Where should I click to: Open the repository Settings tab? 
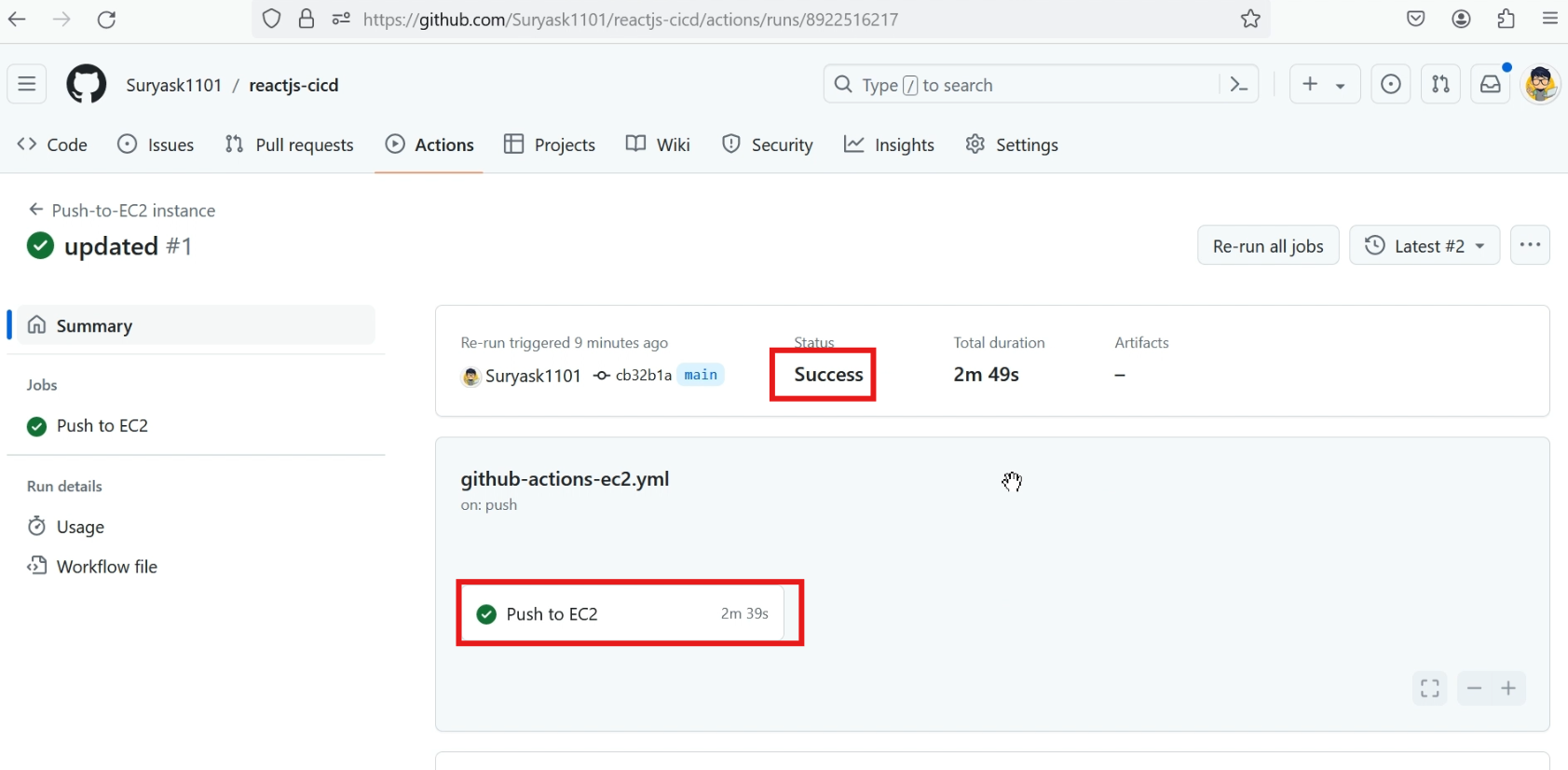click(1012, 144)
